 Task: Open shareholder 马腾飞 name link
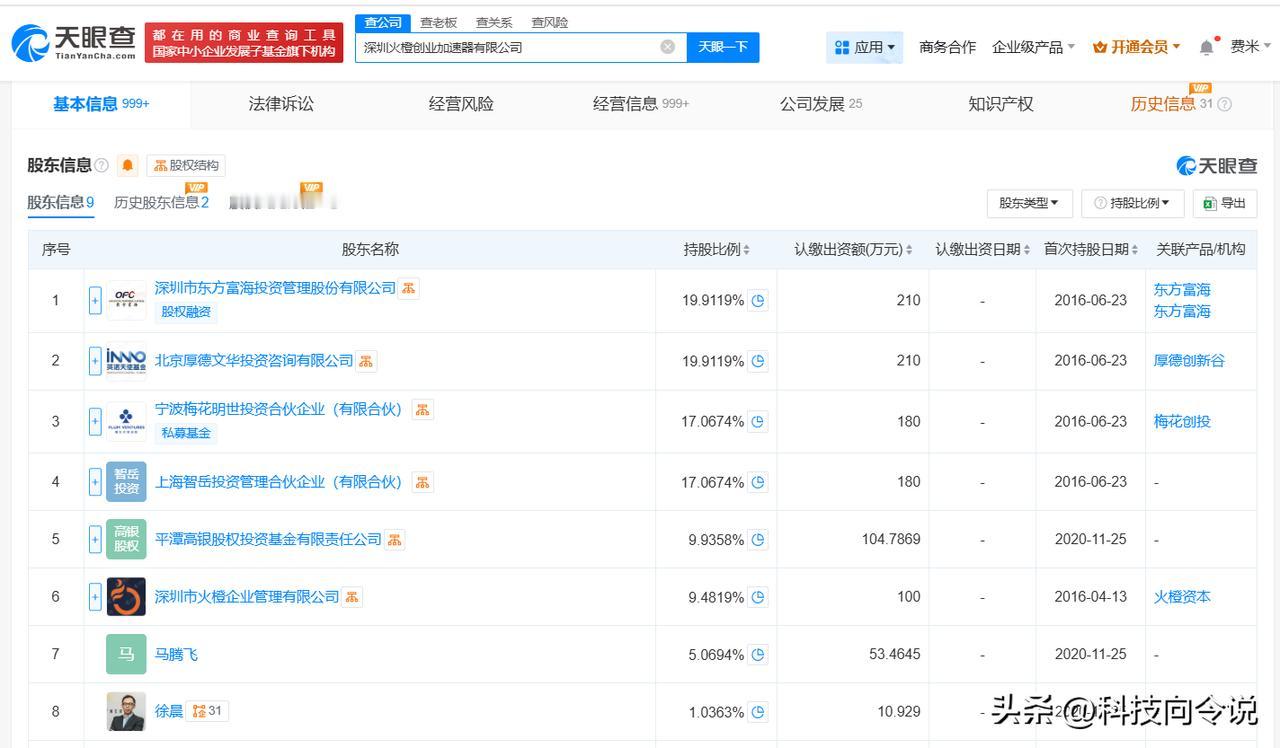(x=176, y=655)
